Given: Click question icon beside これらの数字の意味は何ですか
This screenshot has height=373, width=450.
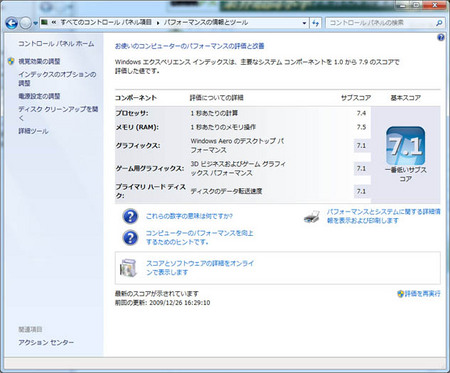Looking at the screenshot, I should point(130,216).
